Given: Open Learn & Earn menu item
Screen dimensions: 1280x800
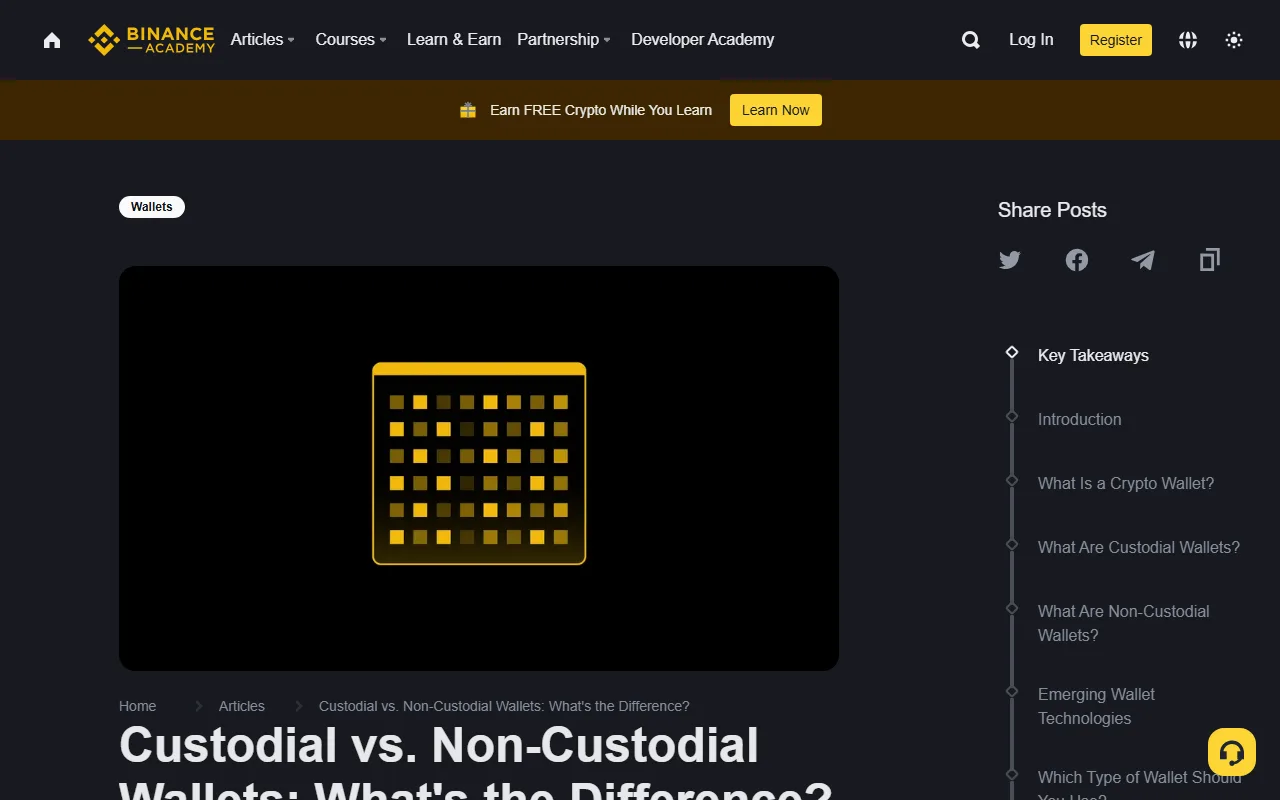Looking at the screenshot, I should [454, 40].
